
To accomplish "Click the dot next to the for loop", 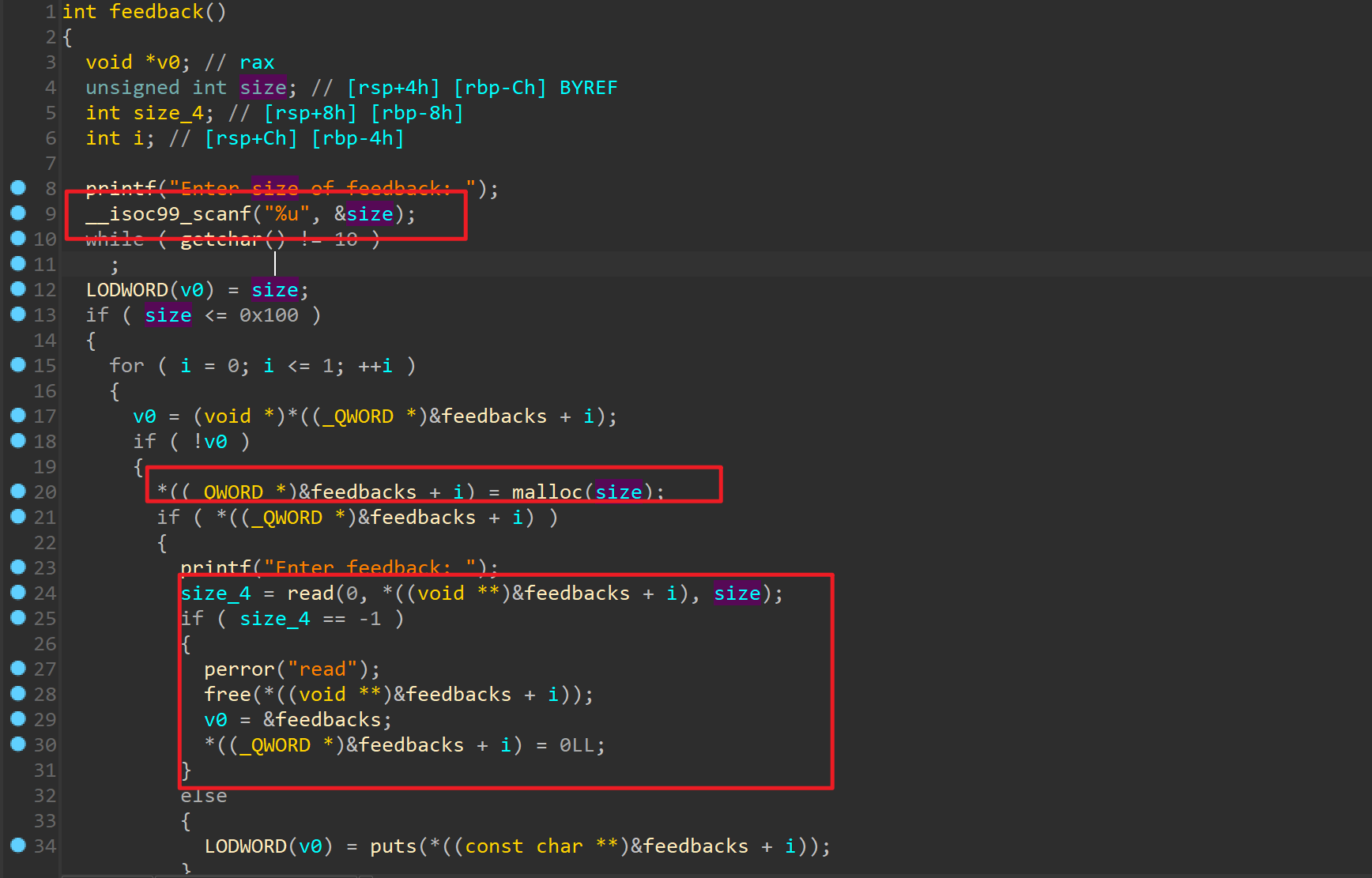I will pos(18,365).
